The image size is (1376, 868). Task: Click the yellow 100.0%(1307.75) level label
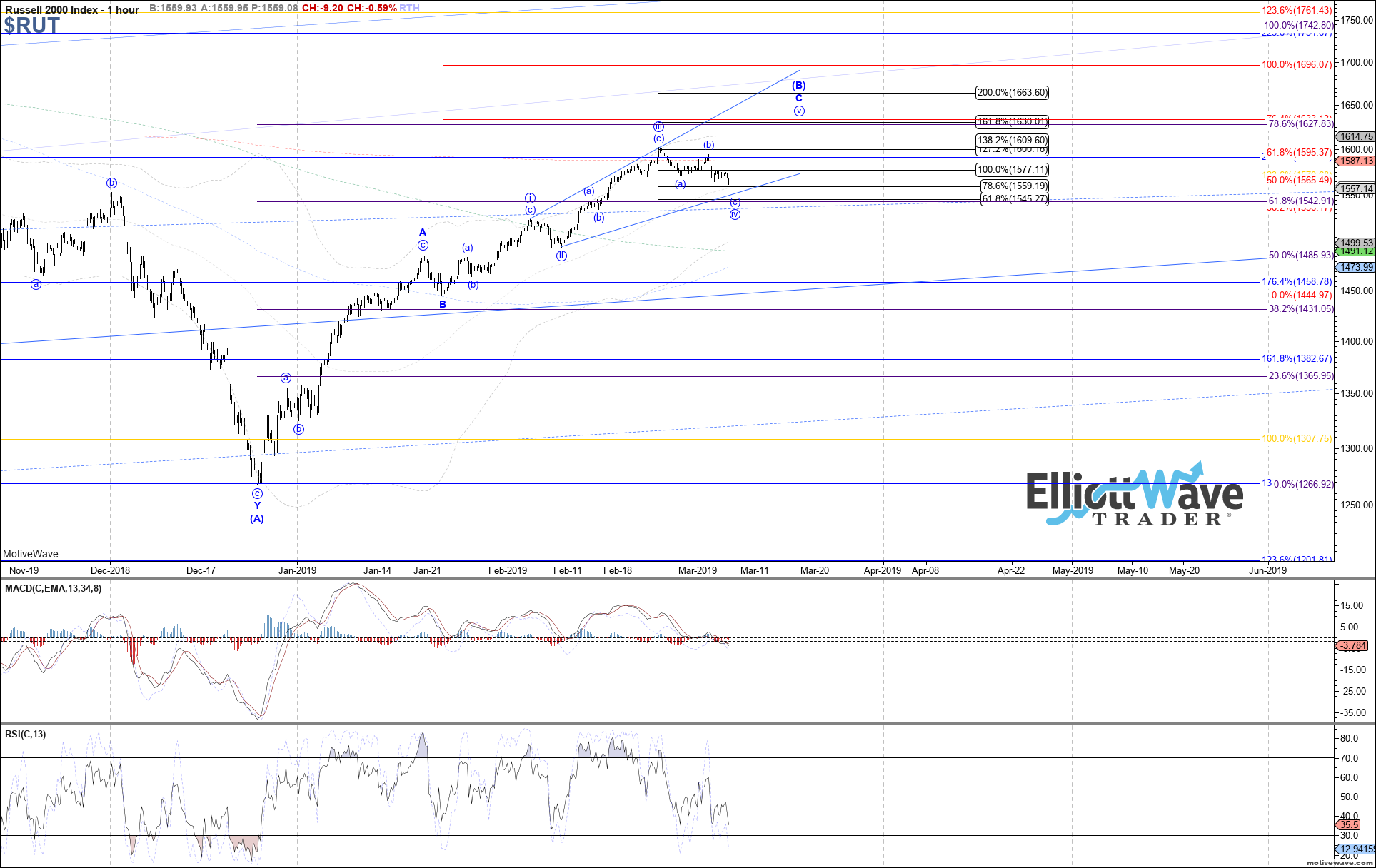1297,439
